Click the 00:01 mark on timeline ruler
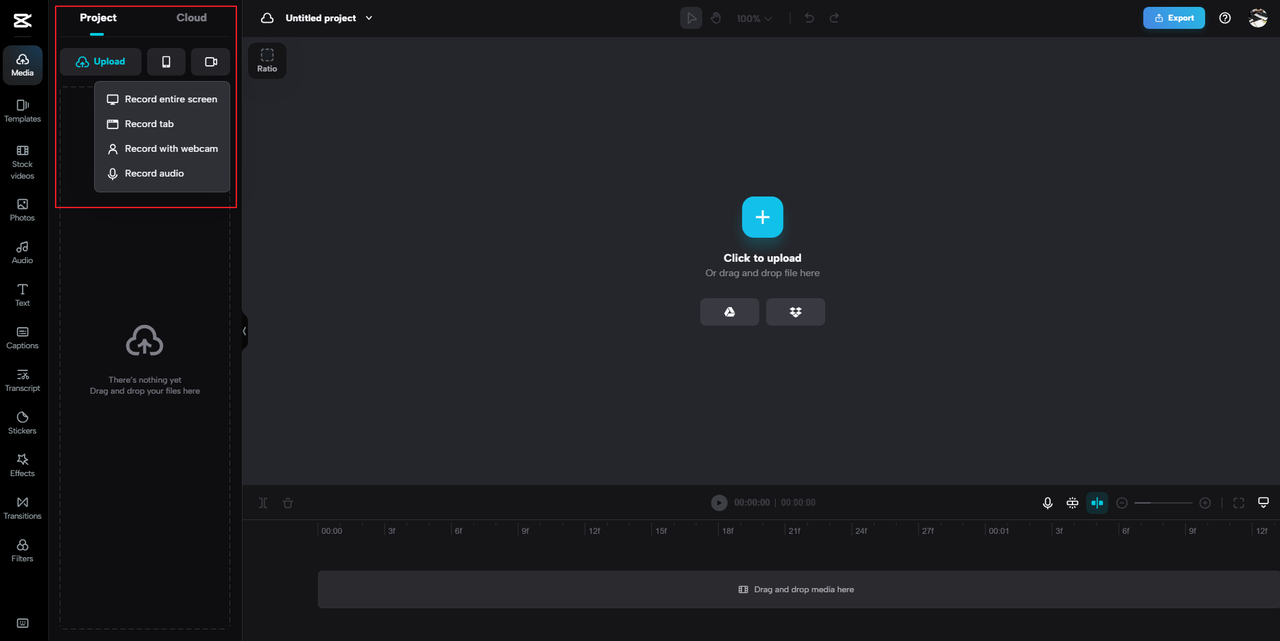 click(999, 531)
